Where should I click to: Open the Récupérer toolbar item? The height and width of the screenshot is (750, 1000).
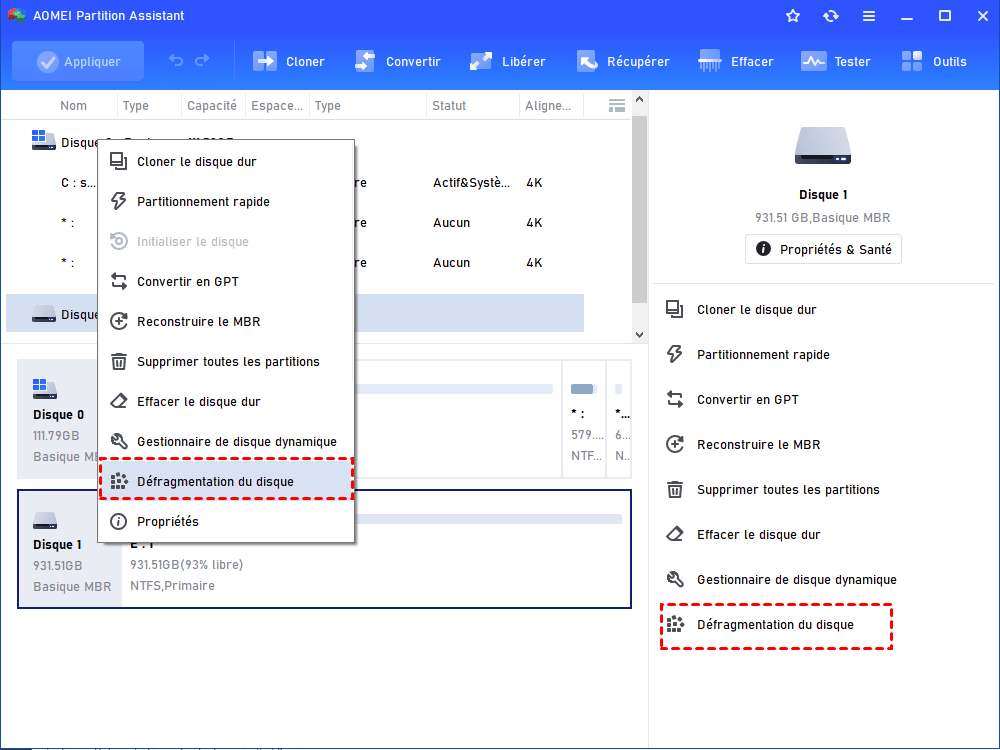[622, 61]
